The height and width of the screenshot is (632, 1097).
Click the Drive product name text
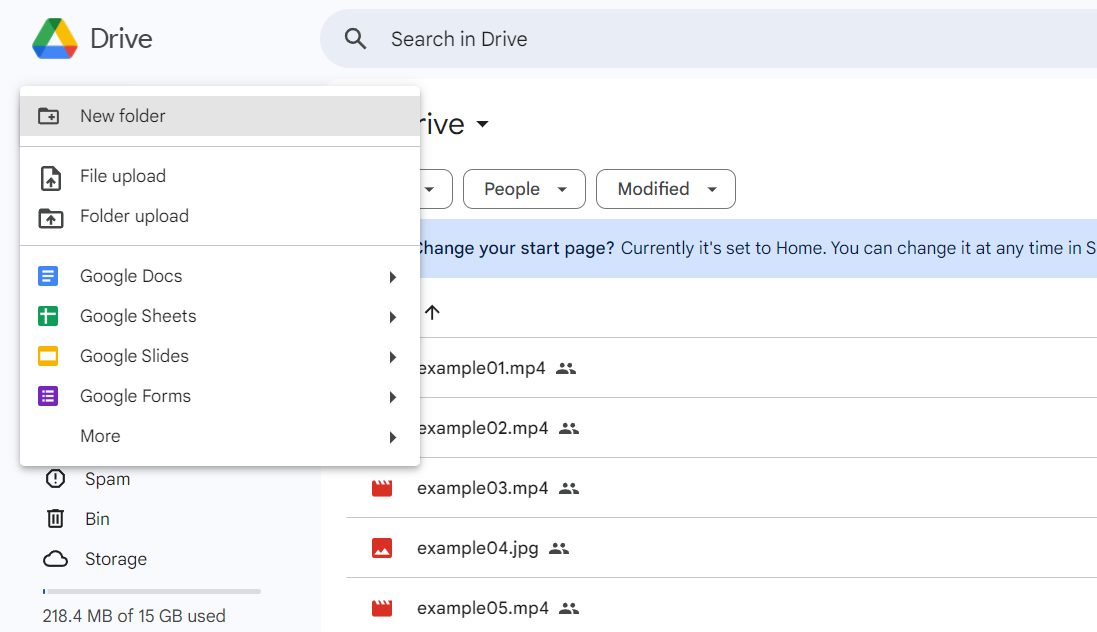(121, 38)
